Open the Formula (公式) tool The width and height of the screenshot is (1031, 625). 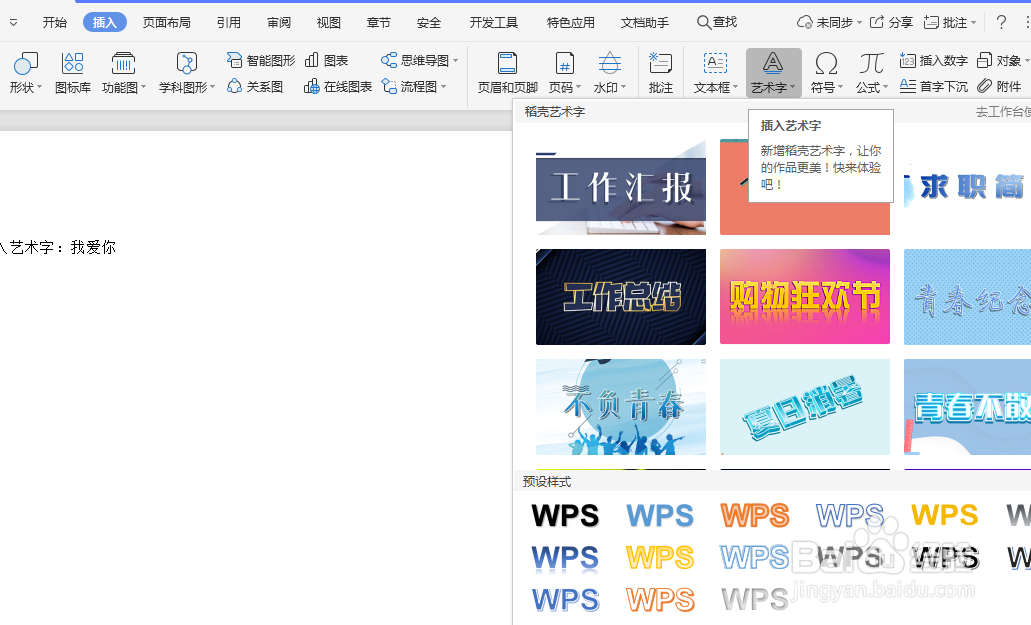(x=871, y=72)
